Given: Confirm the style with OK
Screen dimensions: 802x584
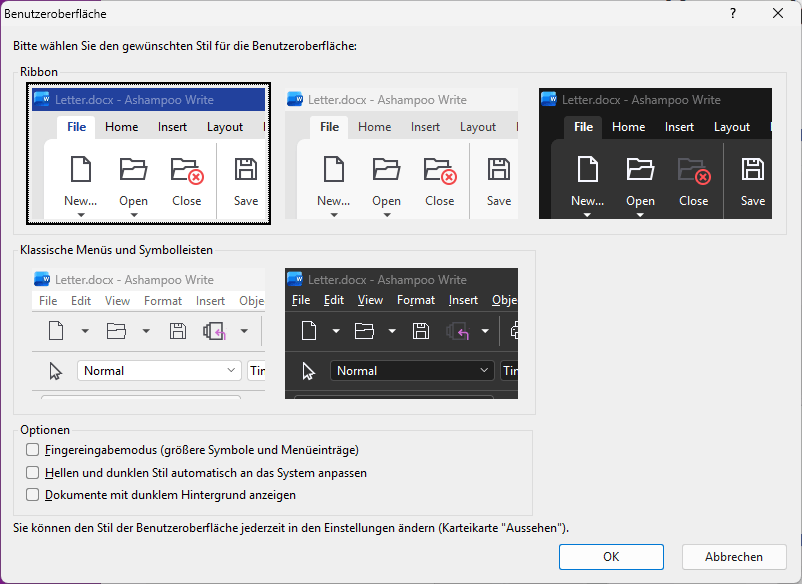Looking at the screenshot, I should point(611,557).
